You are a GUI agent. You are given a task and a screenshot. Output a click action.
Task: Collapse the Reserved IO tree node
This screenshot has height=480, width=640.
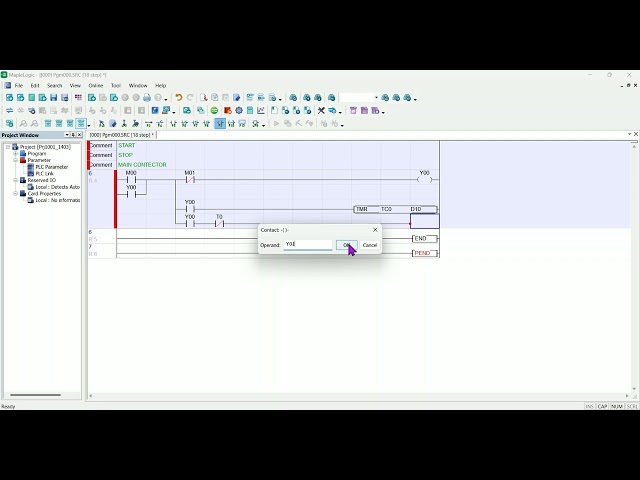(16, 180)
